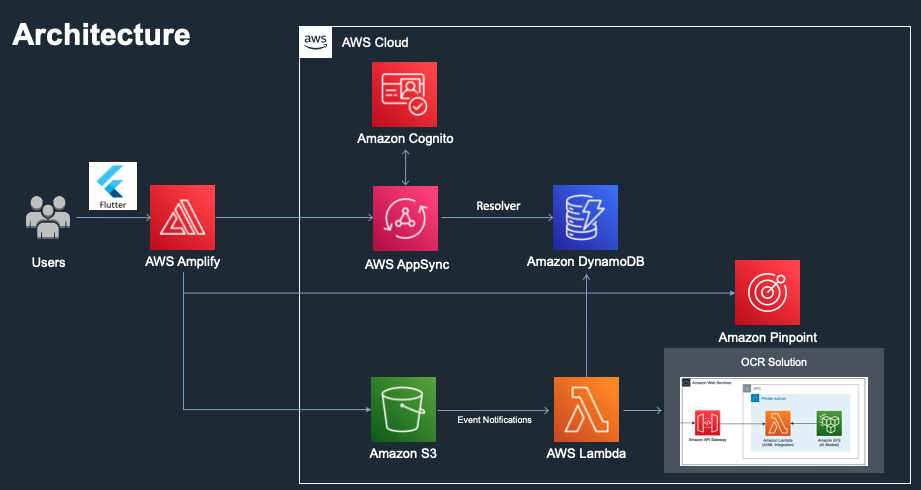Select the "Amazon EFS" small label
The width and height of the screenshot is (921, 490).
(x=829, y=441)
